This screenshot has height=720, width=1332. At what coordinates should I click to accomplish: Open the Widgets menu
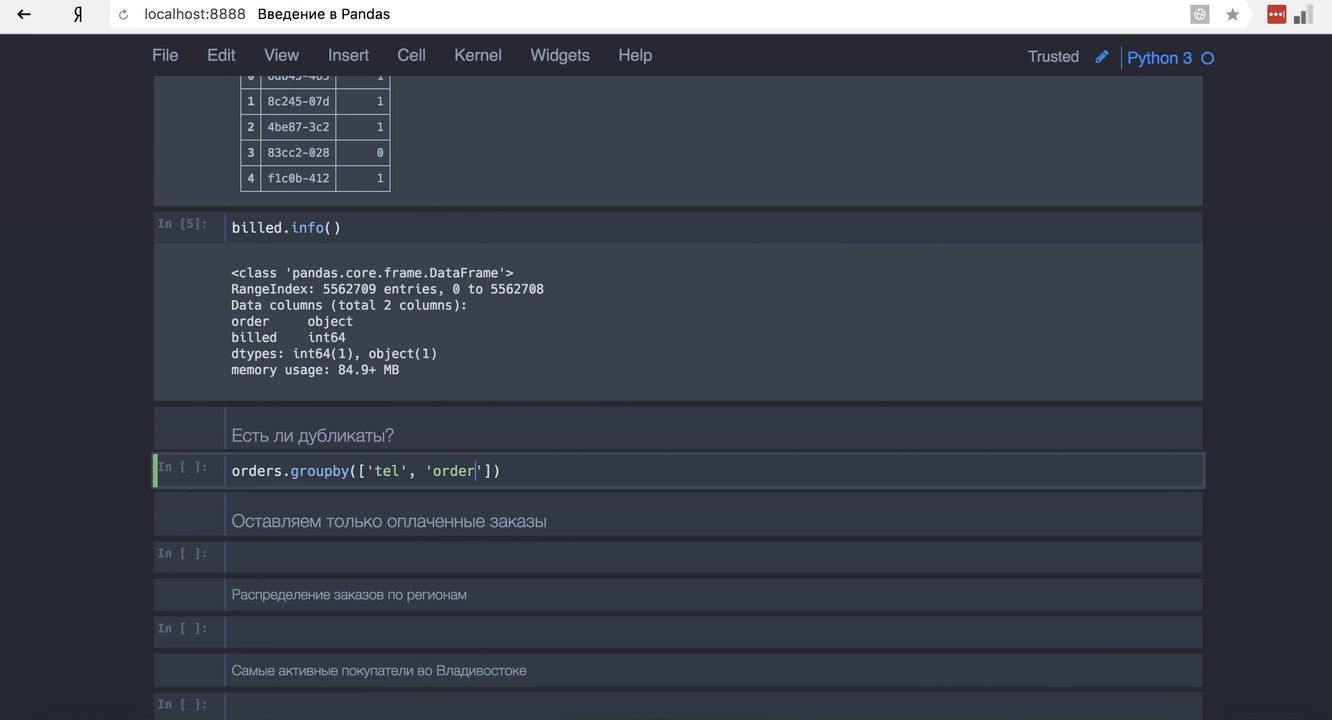[559, 56]
